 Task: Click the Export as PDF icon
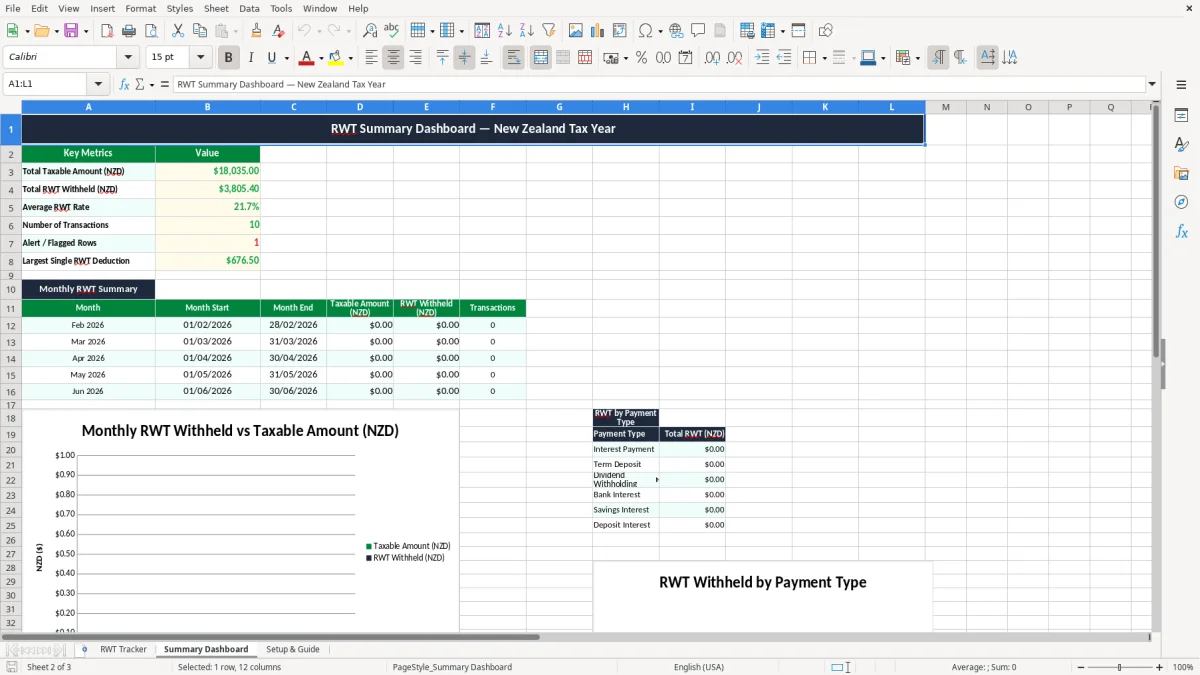107,31
